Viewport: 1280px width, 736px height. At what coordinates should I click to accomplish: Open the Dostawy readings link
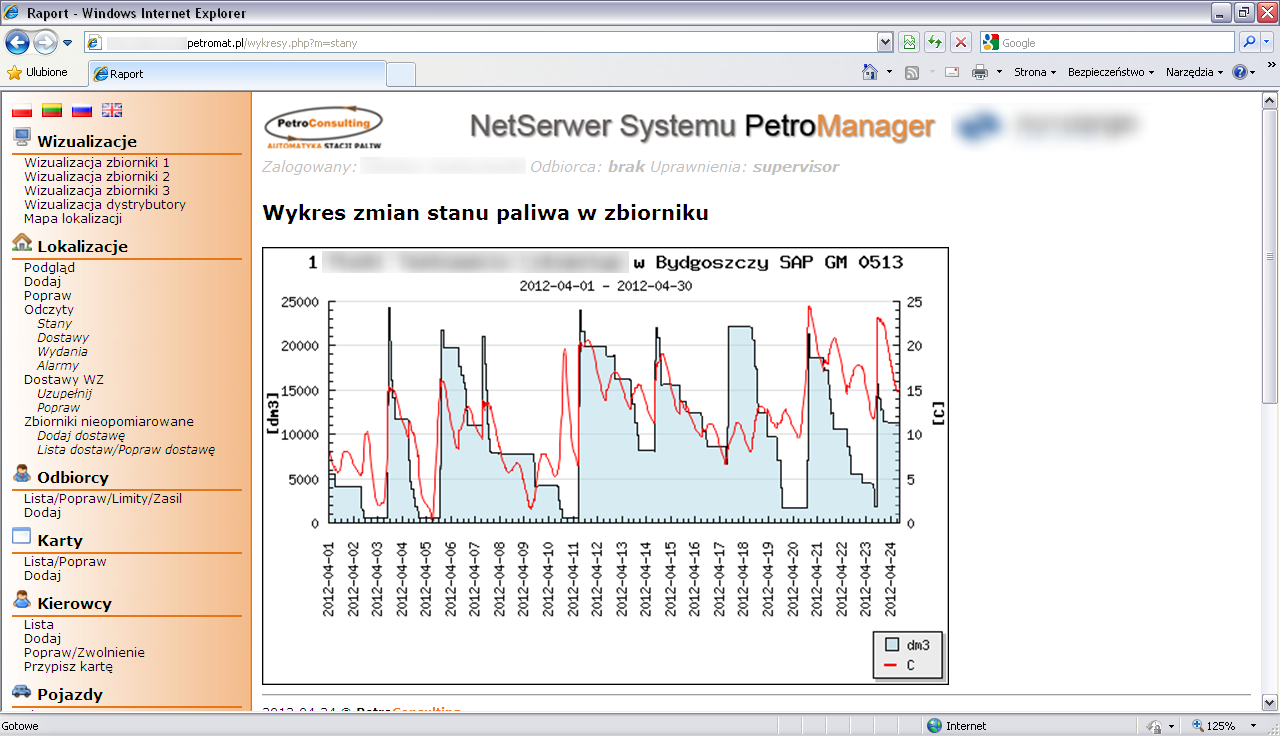click(63, 338)
